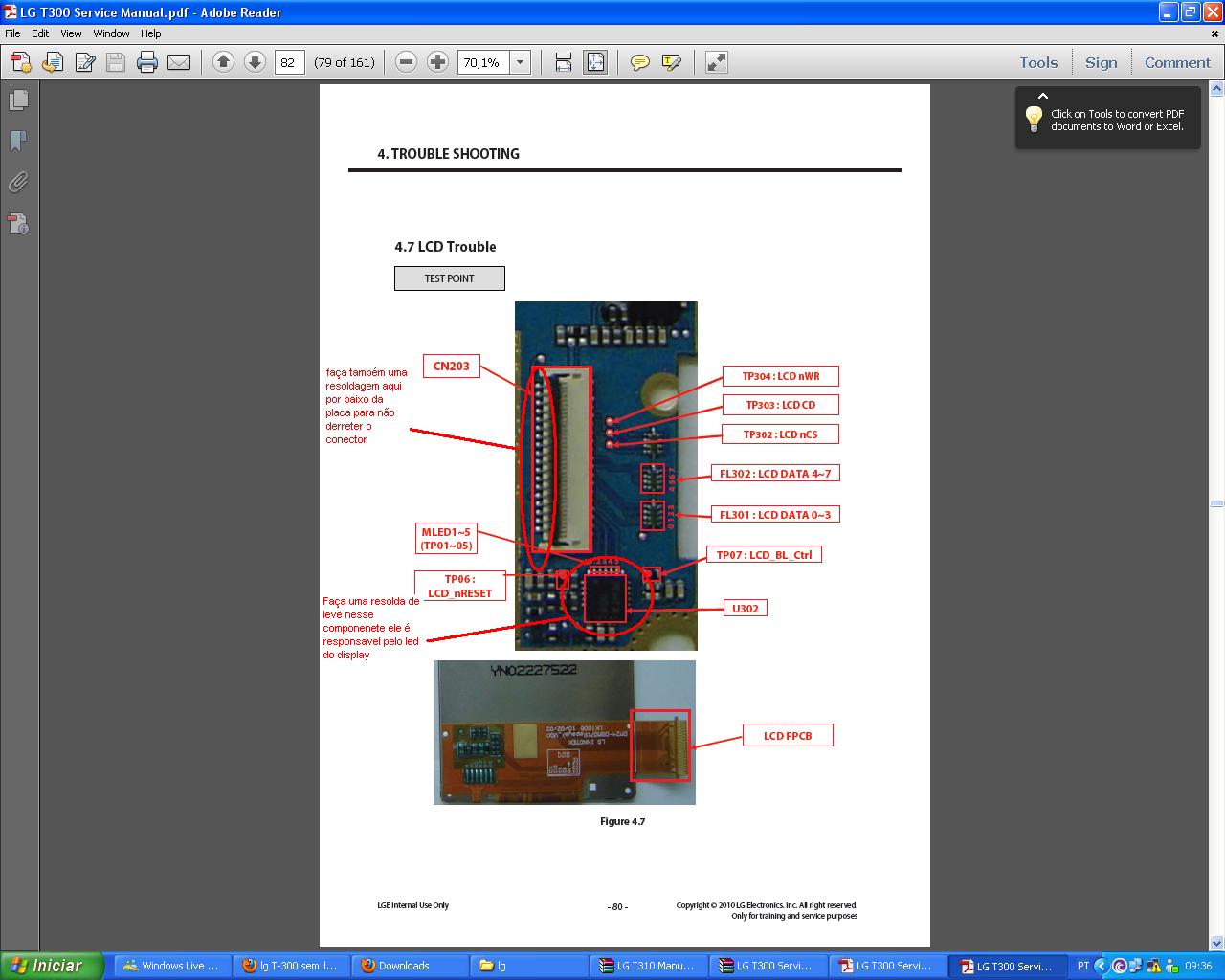Show page thumbnails in navigation pane
Viewport: 1225px width, 980px height.
point(18,100)
